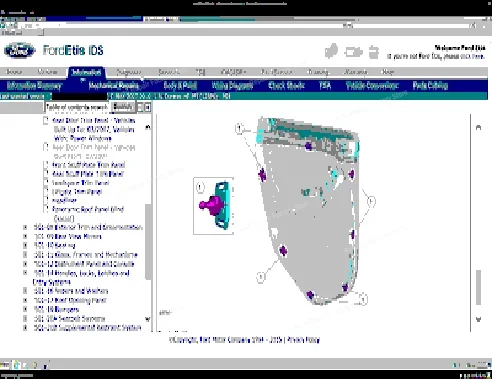Open the Liftgate Trim Panel link
This screenshot has height=379, width=492.
77,192
